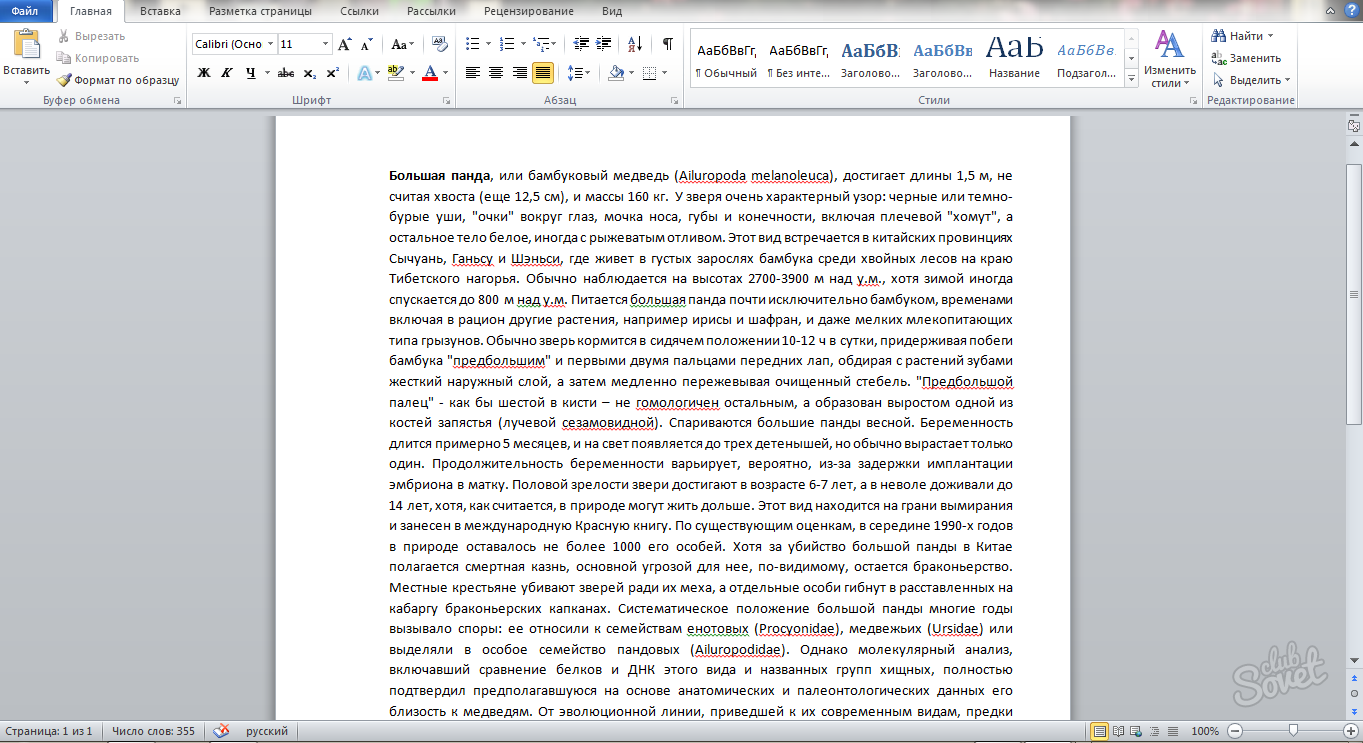Open Font (Шрифт) dialog launcher

click(446, 101)
